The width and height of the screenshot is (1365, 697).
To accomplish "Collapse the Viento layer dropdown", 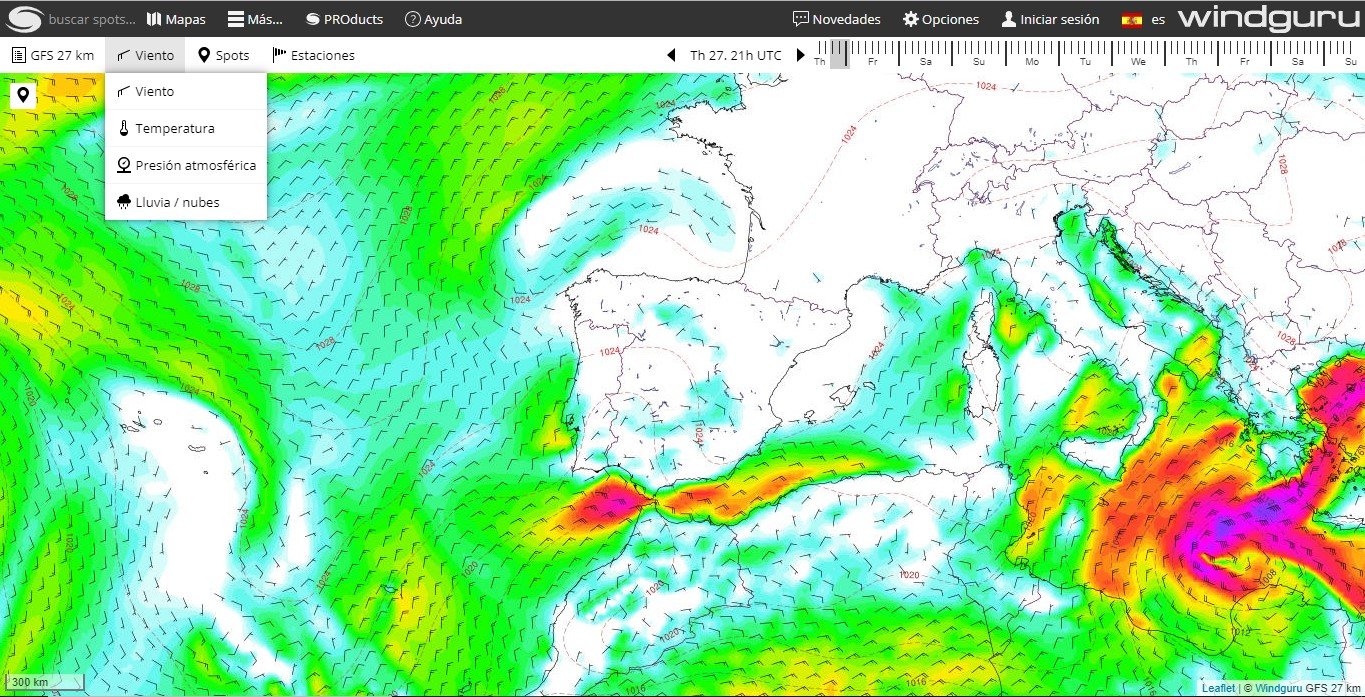I will click(145, 55).
